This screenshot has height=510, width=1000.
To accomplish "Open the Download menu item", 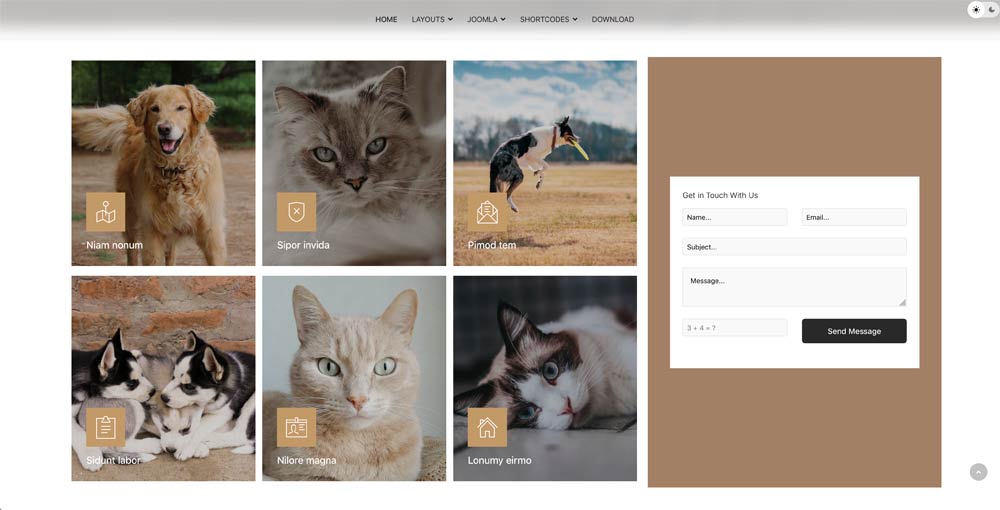I will pyautogui.click(x=612, y=19).
